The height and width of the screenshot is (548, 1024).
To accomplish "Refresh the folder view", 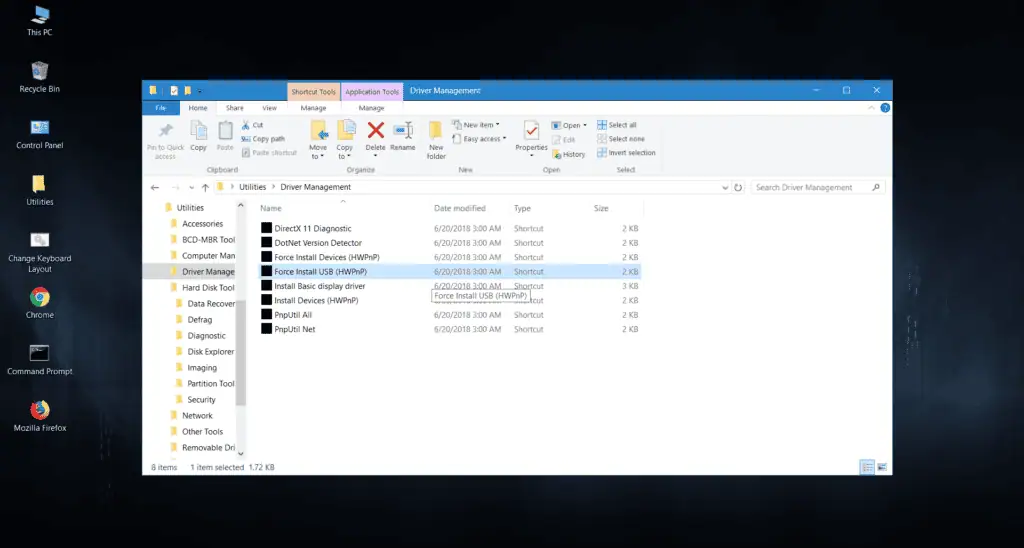I will tap(738, 187).
